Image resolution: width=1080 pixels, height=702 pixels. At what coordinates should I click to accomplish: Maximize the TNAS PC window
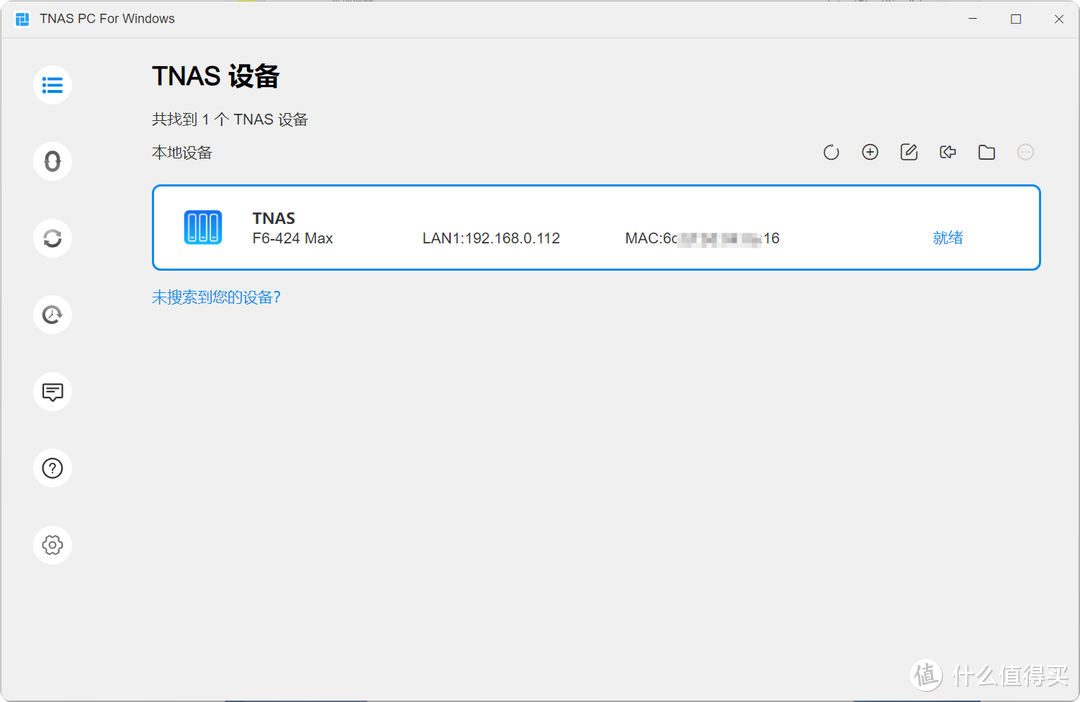pos(1016,19)
